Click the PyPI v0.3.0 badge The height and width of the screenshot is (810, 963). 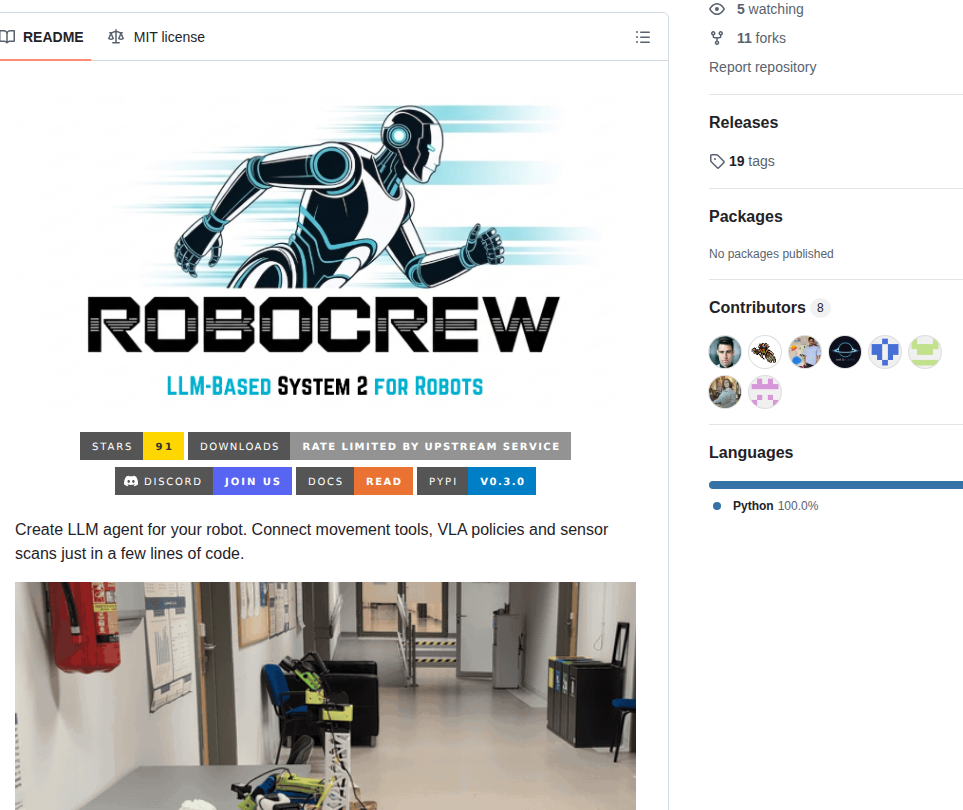click(x=476, y=481)
